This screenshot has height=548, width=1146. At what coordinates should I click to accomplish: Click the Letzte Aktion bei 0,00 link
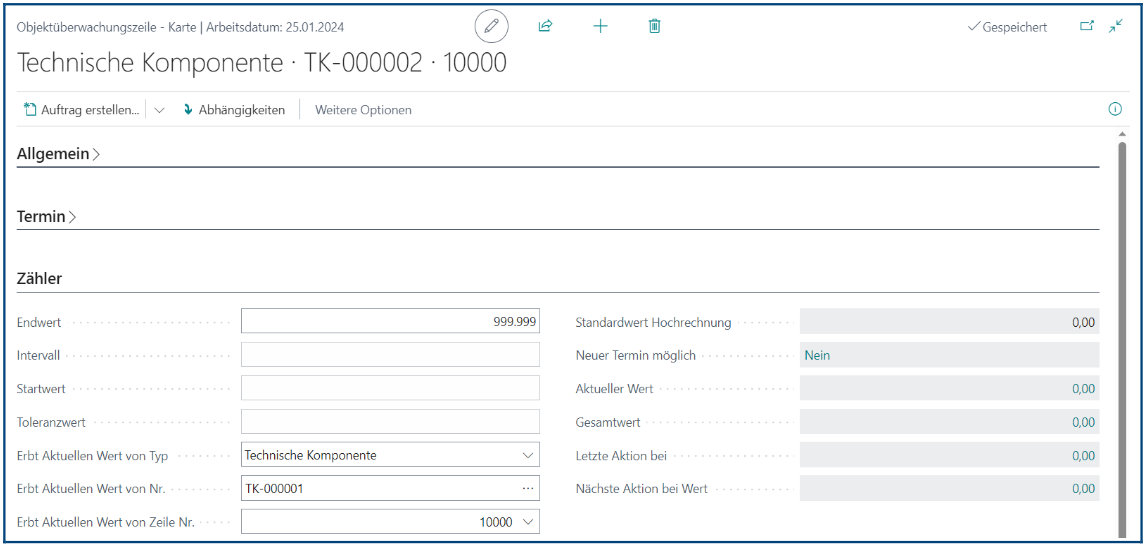1083,456
